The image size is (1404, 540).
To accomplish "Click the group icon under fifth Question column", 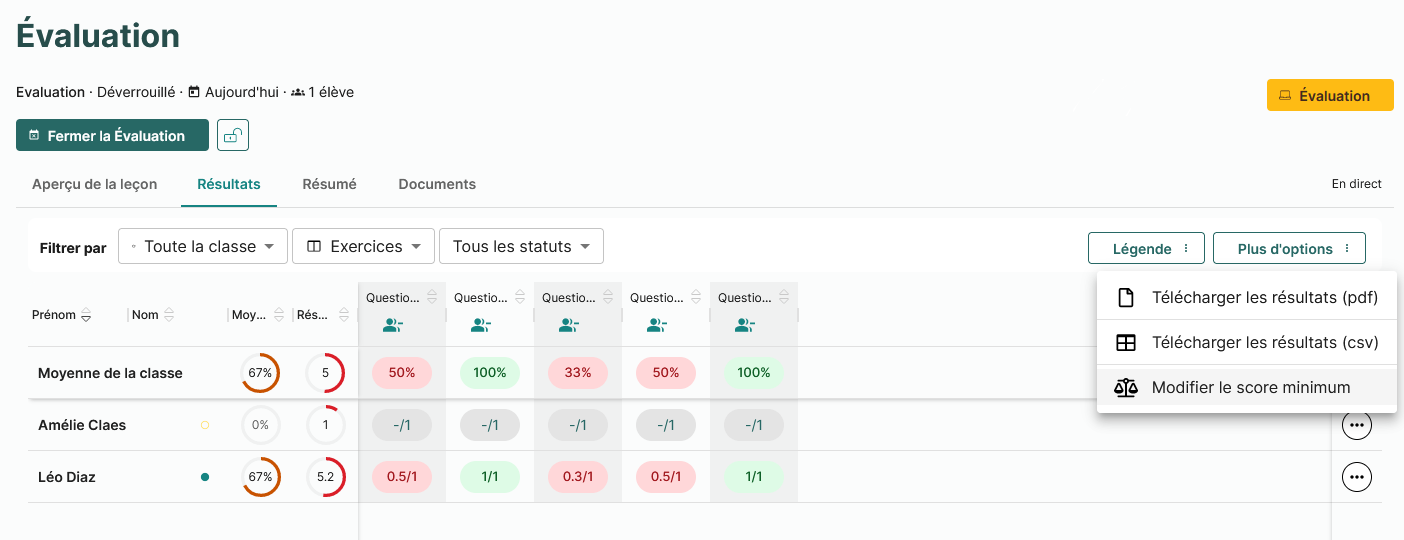I will (745, 325).
